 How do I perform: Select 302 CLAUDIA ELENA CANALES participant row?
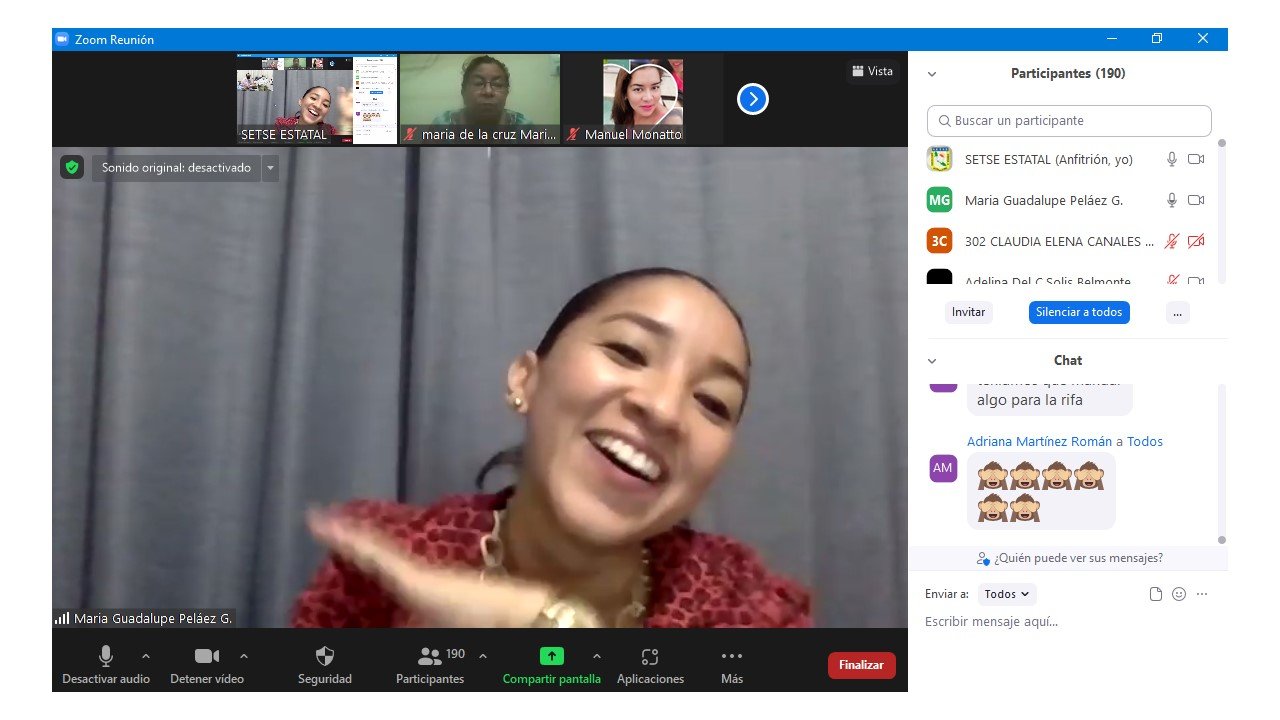click(x=1067, y=241)
